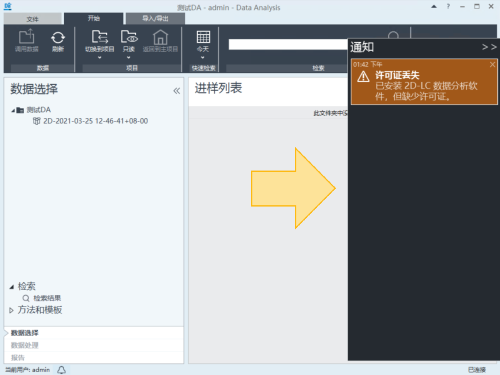Click the warning triangle icon in notification
The height and width of the screenshot is (375, 500).
click(x=363, y=77)
